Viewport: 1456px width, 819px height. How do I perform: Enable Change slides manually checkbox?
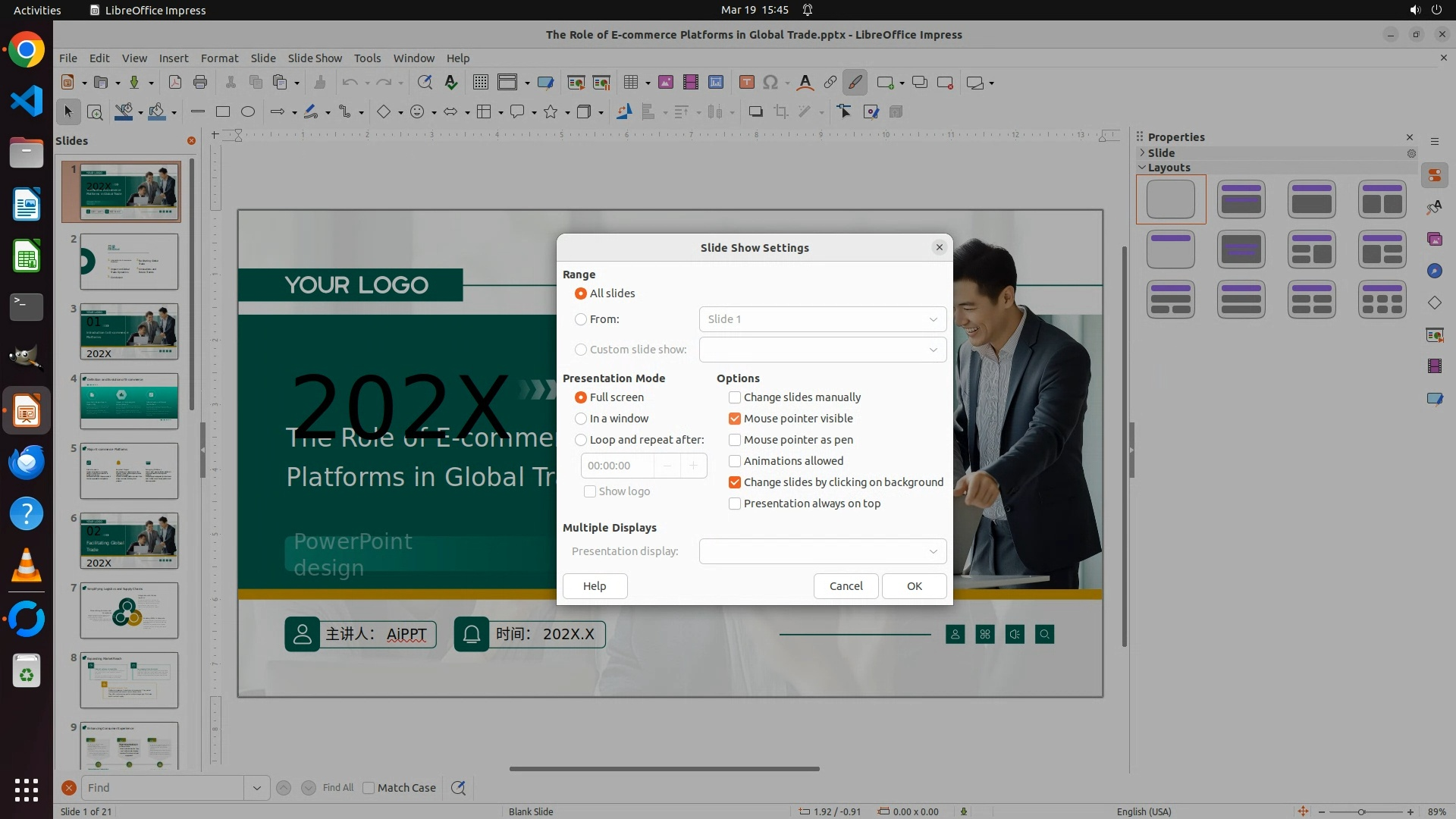pyautogui.click(x=735, y=397)
